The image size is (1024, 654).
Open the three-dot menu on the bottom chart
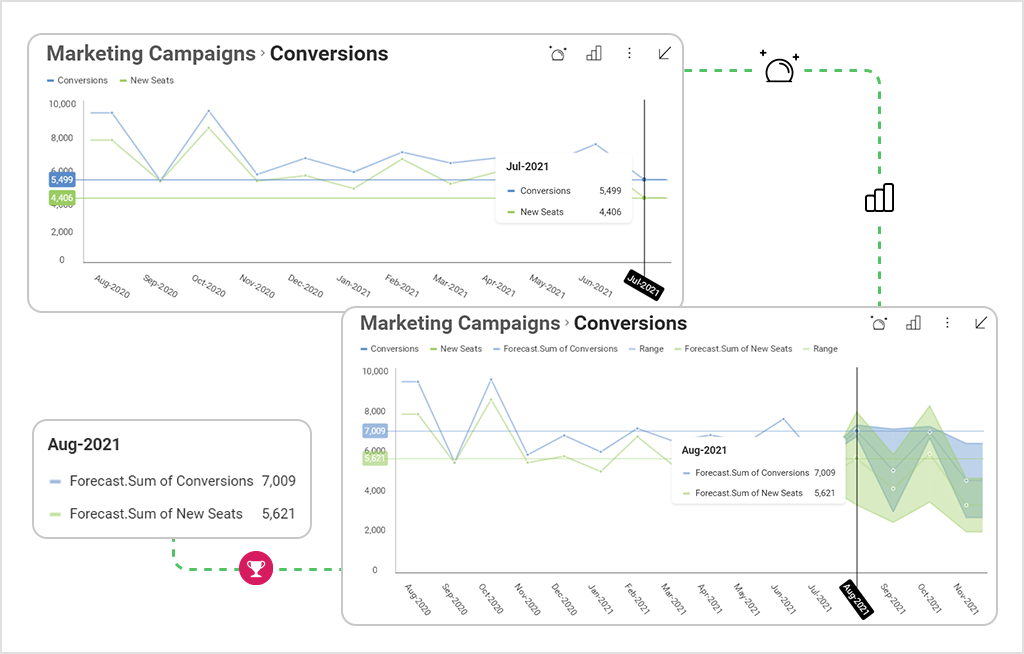tap(947, 323)
